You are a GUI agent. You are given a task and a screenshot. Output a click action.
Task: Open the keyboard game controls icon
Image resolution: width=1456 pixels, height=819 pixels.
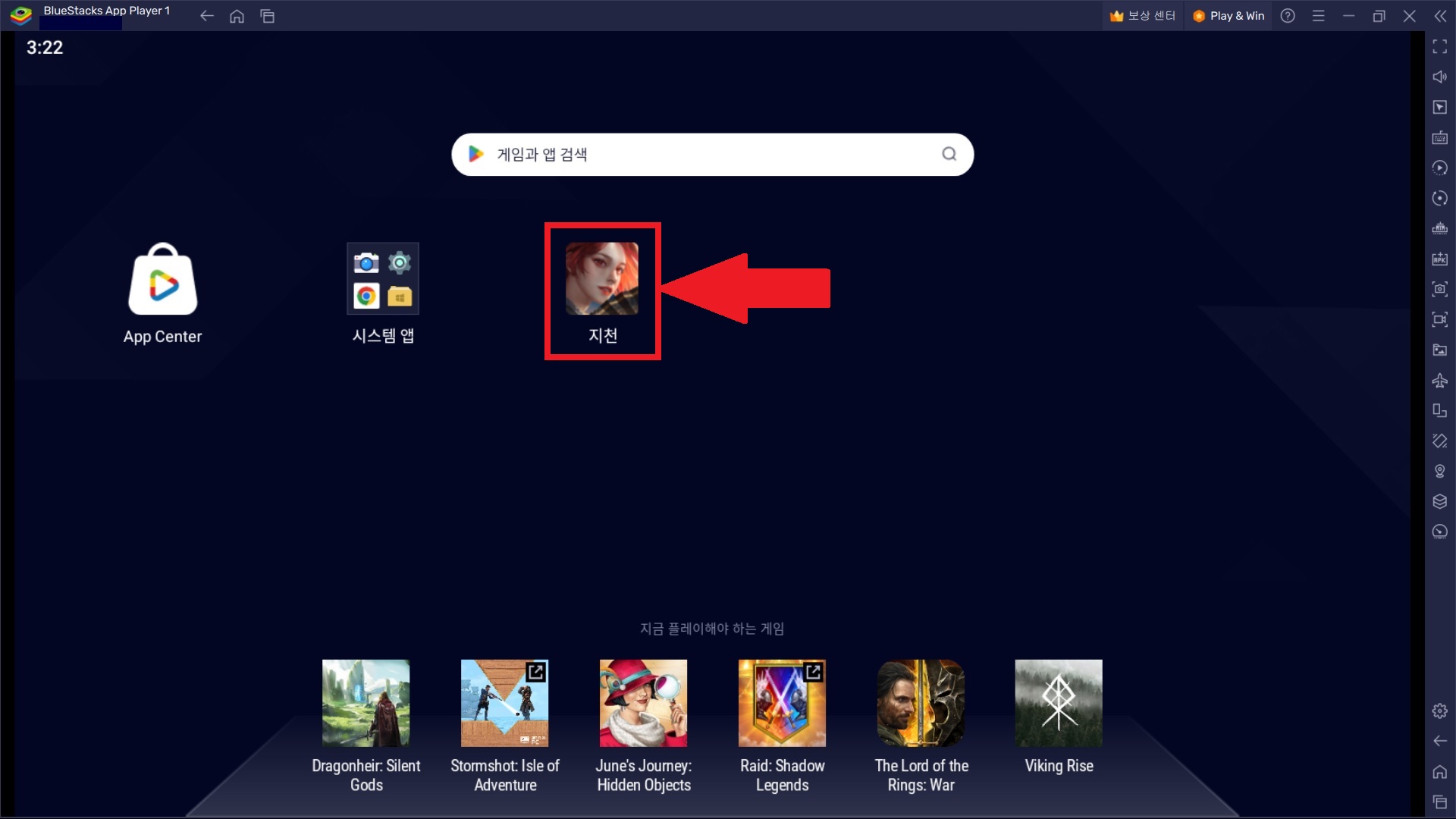coord(1439,138)
